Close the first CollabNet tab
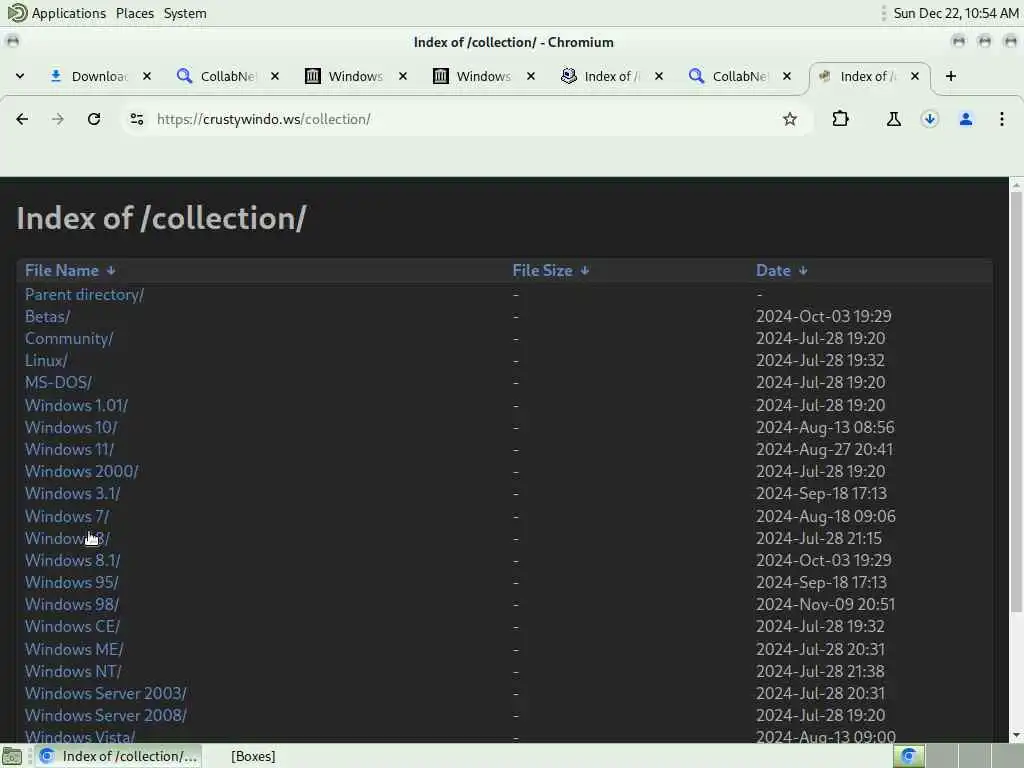 (275, 76)
